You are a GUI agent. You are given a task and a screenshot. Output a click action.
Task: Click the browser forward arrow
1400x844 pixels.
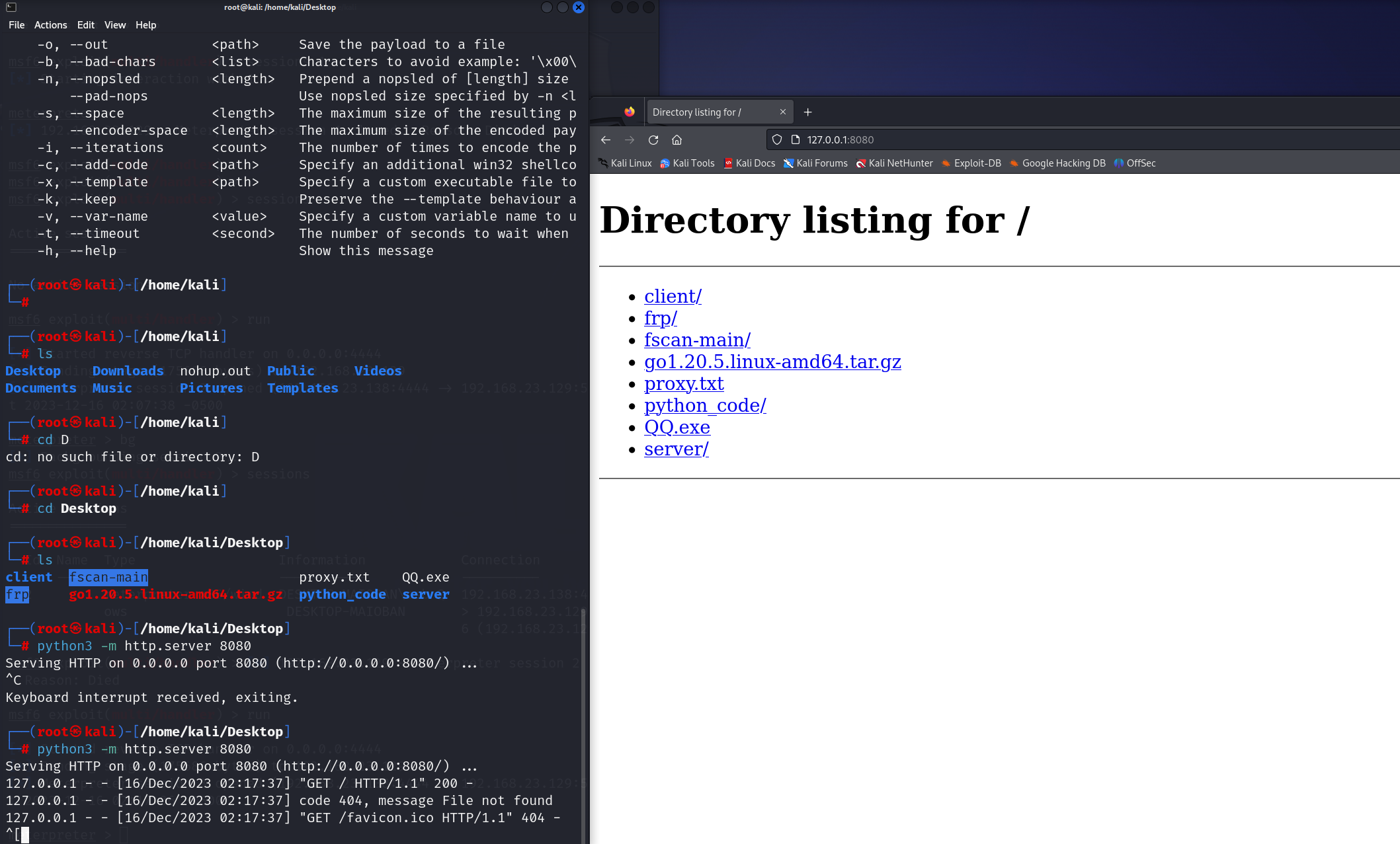tap(629, 139)
